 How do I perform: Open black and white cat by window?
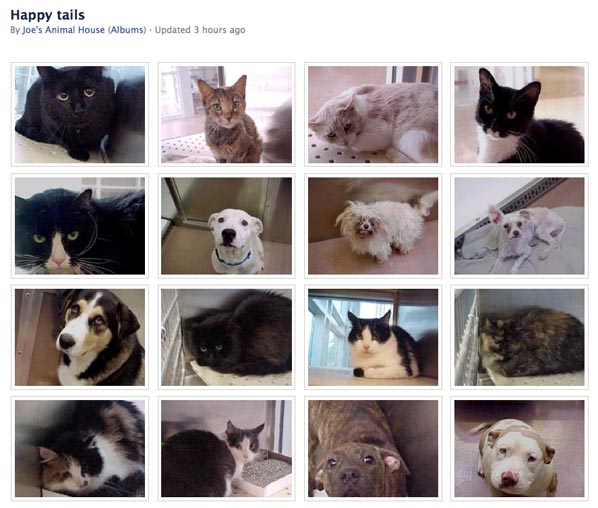(x=373, y=337)
